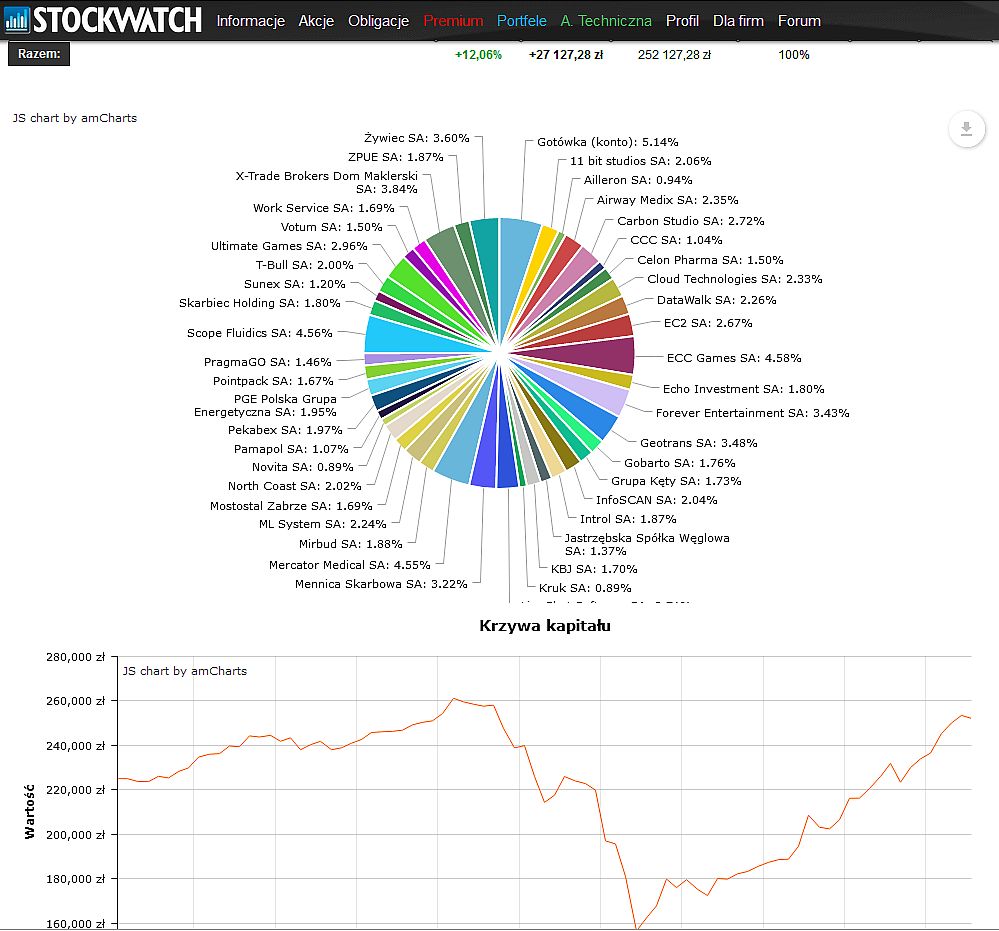The height and width of the screenshot is (931, 999).
Task: Select the red Premium menu item
Action: click(453, 21)
